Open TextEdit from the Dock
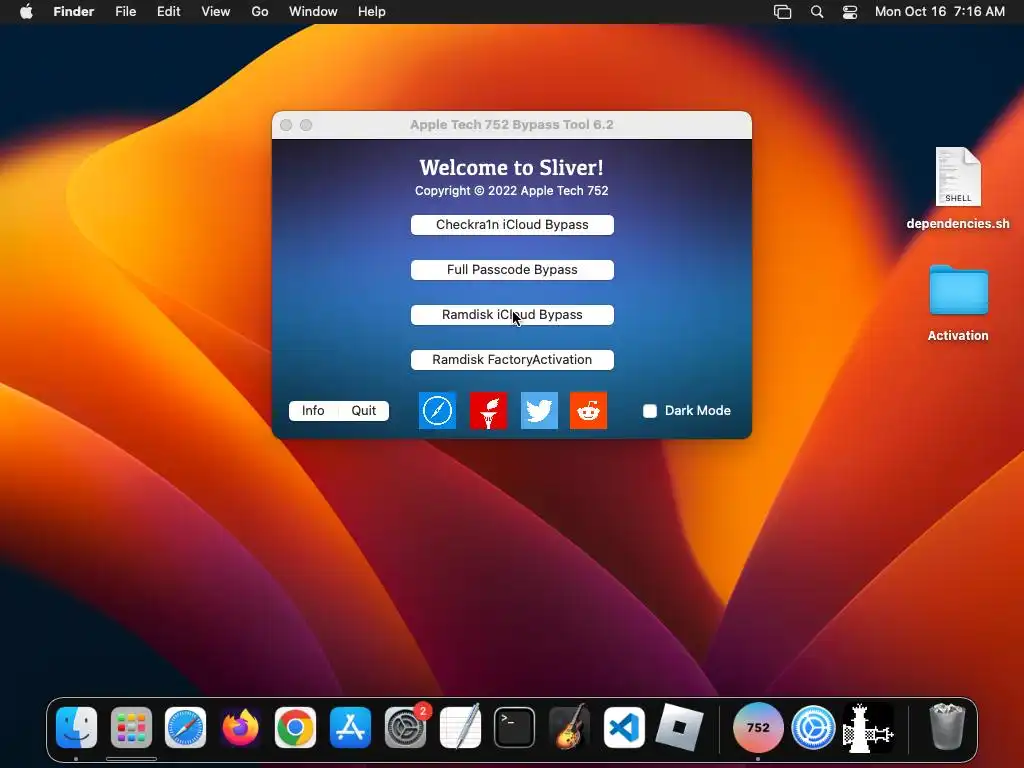The height and width of the screenshot is (768, 1024). click(460, 728)
